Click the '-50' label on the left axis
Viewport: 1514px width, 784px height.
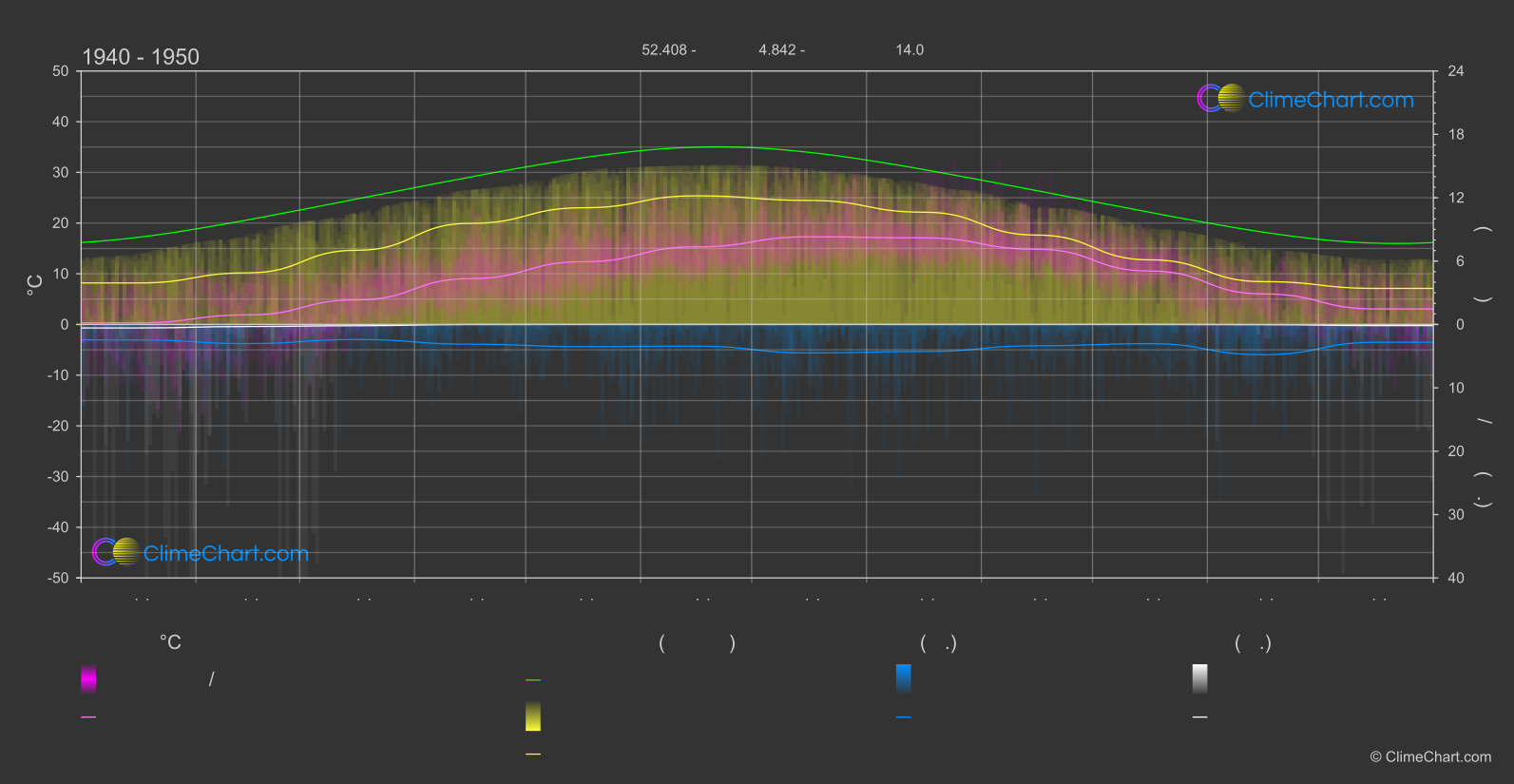[x=59, y=578]
